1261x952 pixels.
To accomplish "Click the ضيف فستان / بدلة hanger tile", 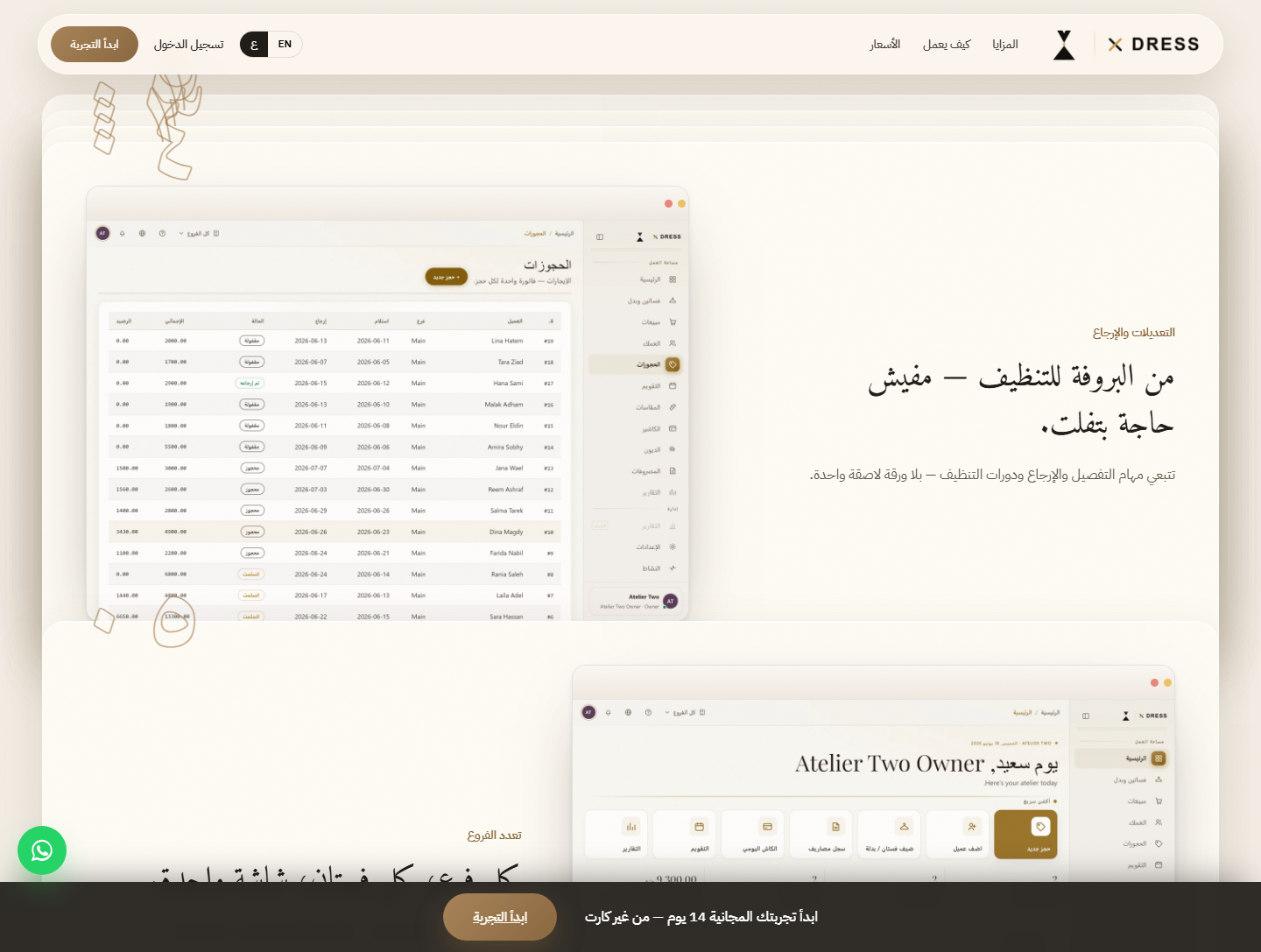I will (889, 834).
